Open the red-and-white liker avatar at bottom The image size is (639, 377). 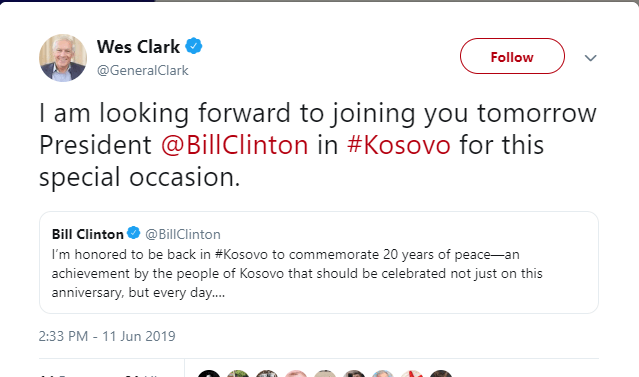coord(412,374)
